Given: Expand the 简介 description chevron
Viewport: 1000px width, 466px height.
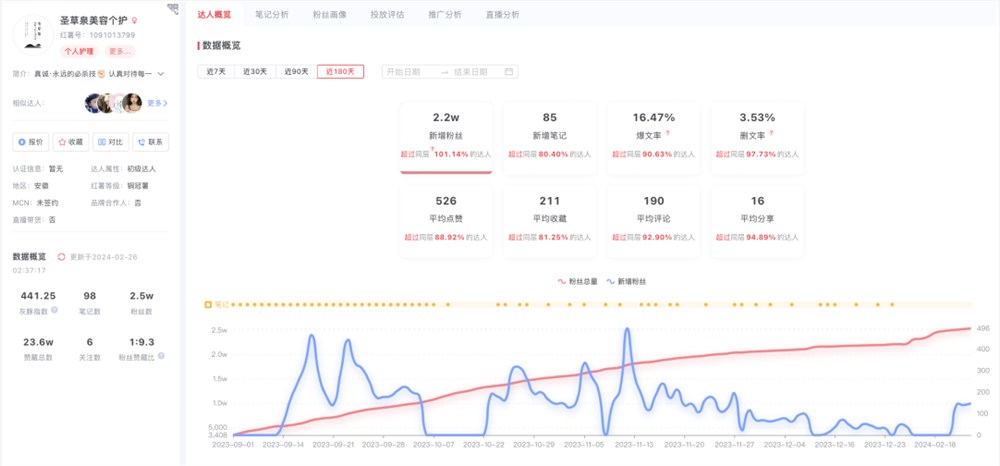Looking at the screenshot, I should [x=161, y=74].
